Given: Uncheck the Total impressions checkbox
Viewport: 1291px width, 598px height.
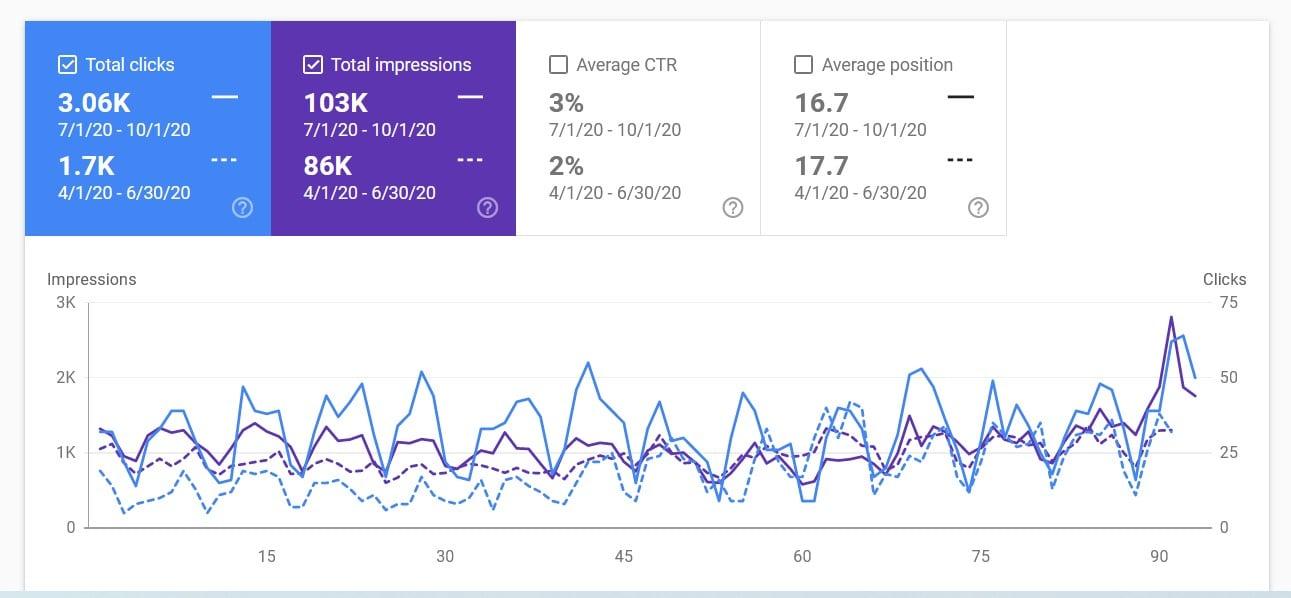Looking at the screenshot, I should [x=313, y=64].
